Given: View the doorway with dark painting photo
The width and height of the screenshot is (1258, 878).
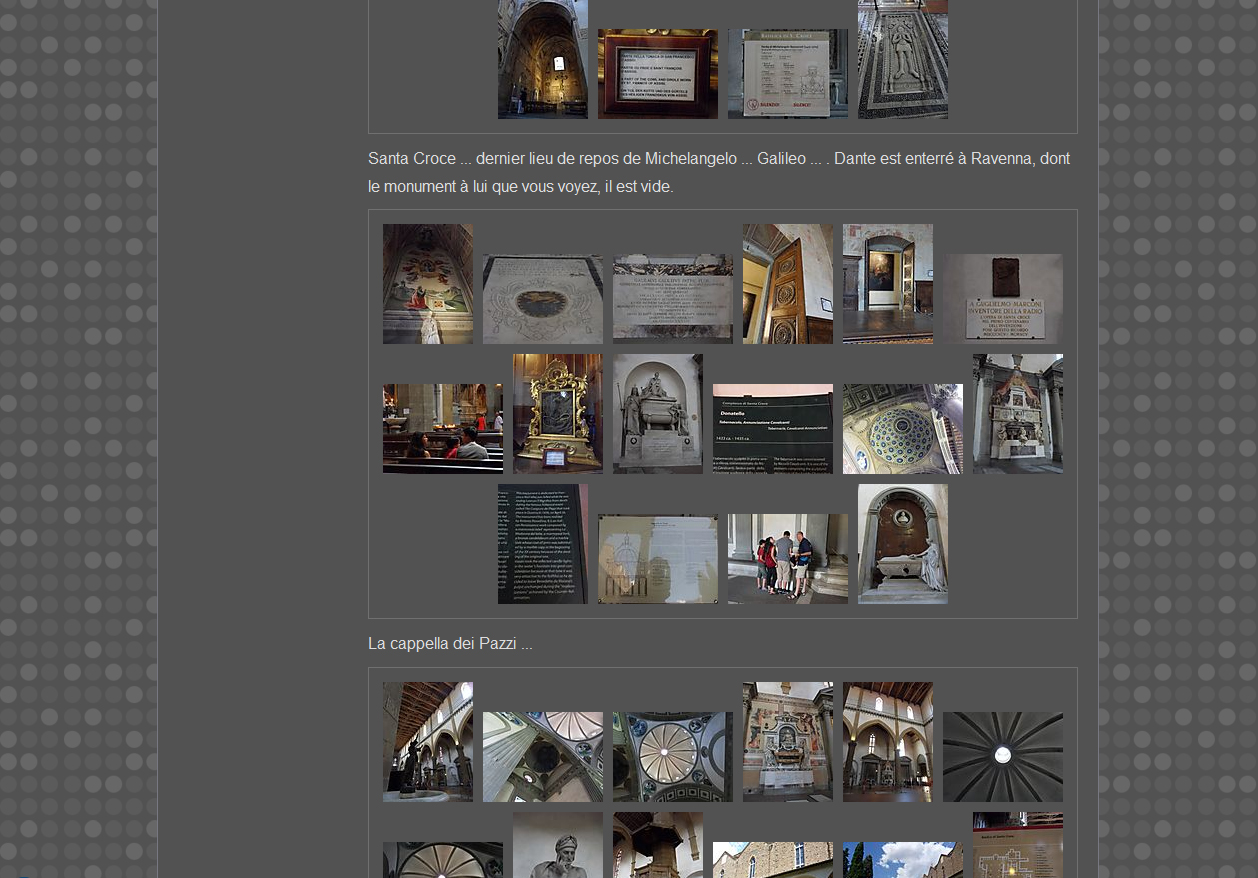Looking at the screenshot, I should [x=887, y=284].
